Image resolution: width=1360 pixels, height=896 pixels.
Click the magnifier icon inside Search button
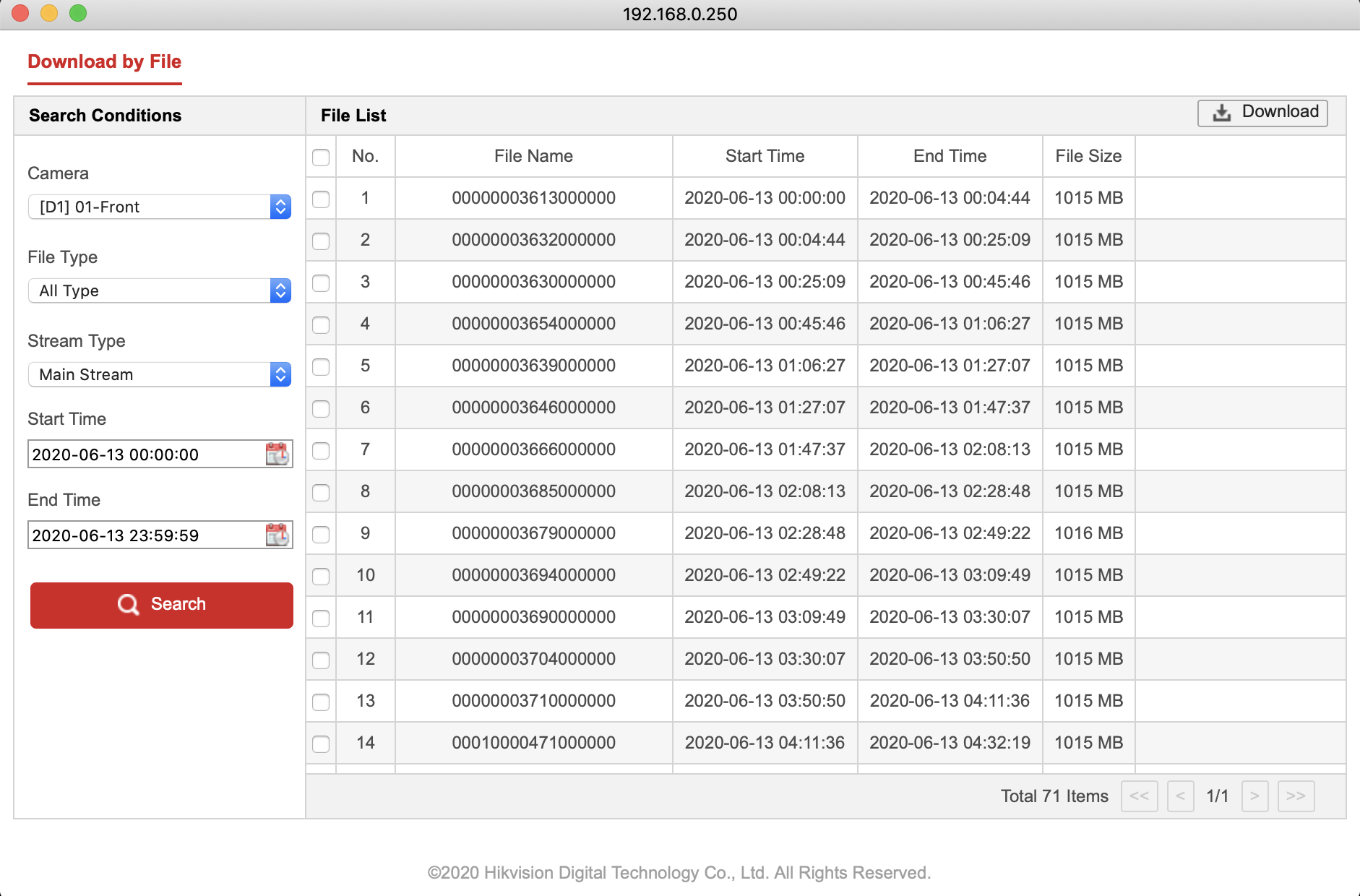point(128,605)
